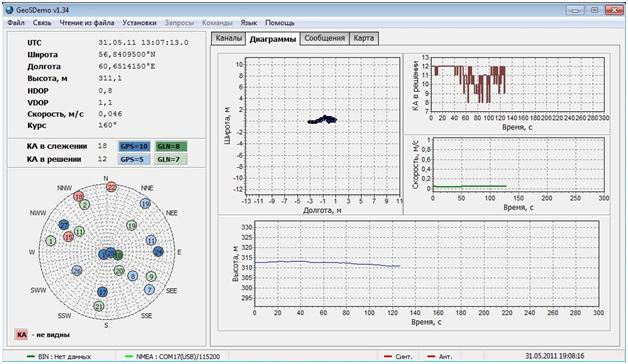Select the green satellite 11 marker
The height and width of the screenshot is (364, 628).
pos(79,231)
